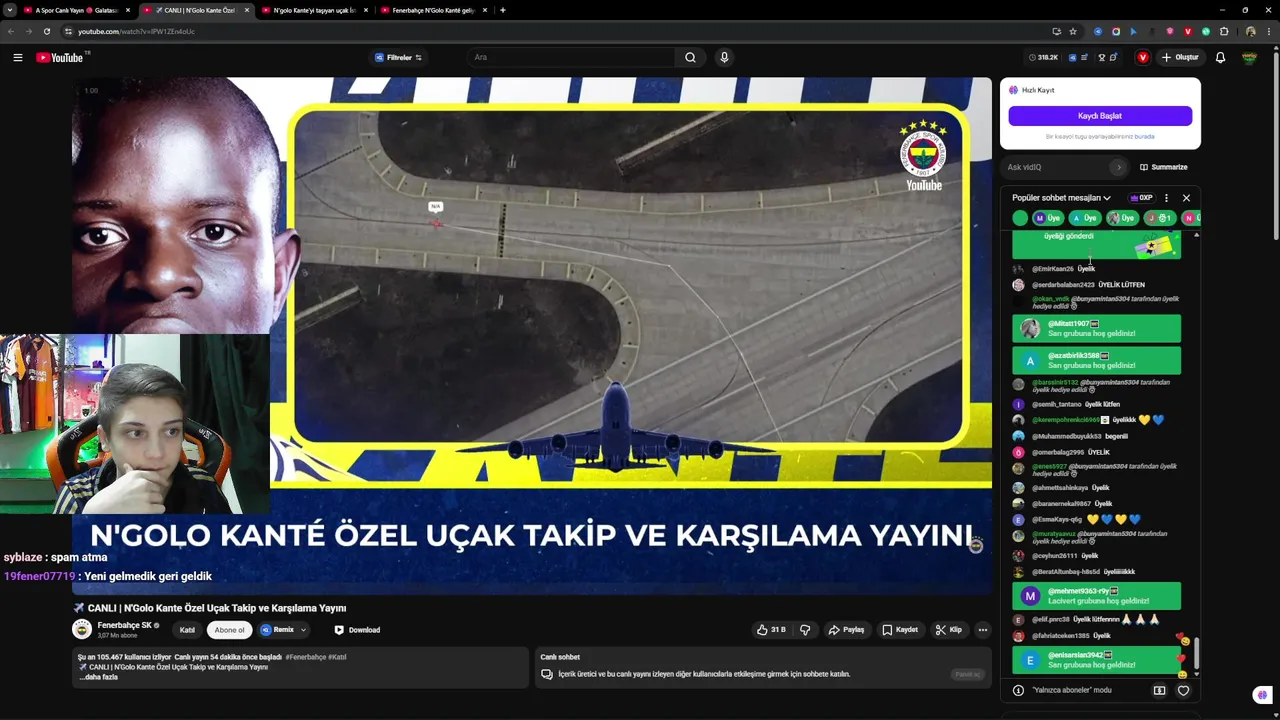
Task: Open the more actions ellipsis under the video
Action: coord(983,630)
